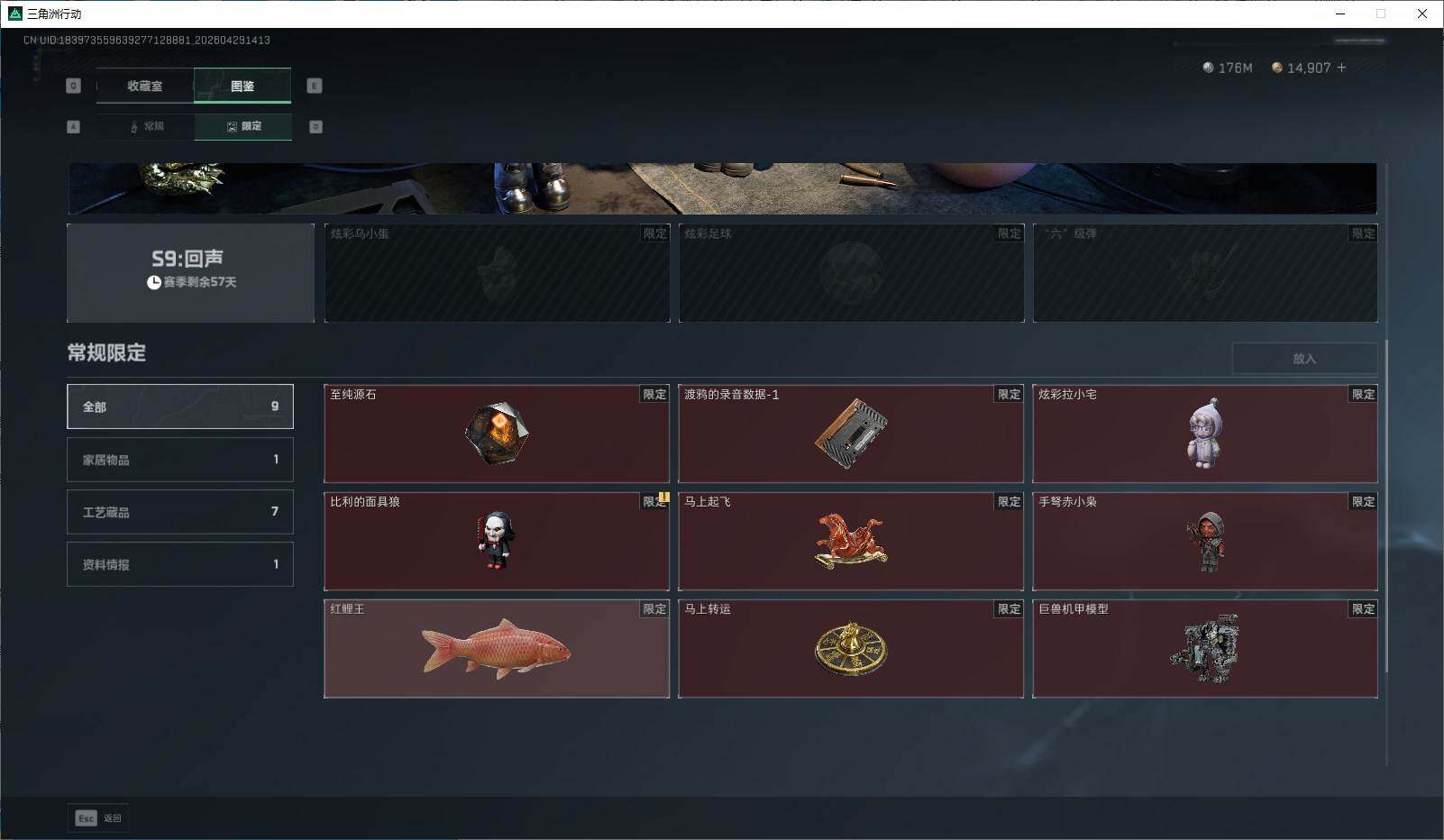1444x840 pixels.
Task: Switch to the 图鉴 tab
Action: point(242,86)
